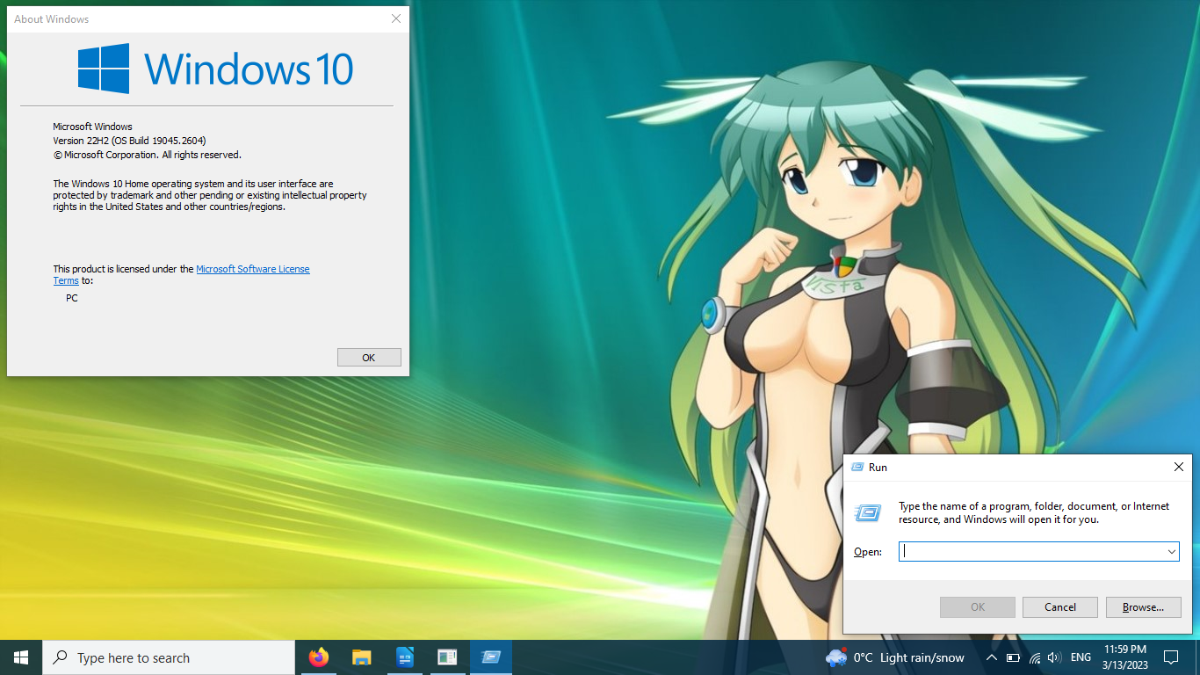Focus the Open text box in Run
Viewport: 1200px width, 675px height.
(x=1031, y=551)
